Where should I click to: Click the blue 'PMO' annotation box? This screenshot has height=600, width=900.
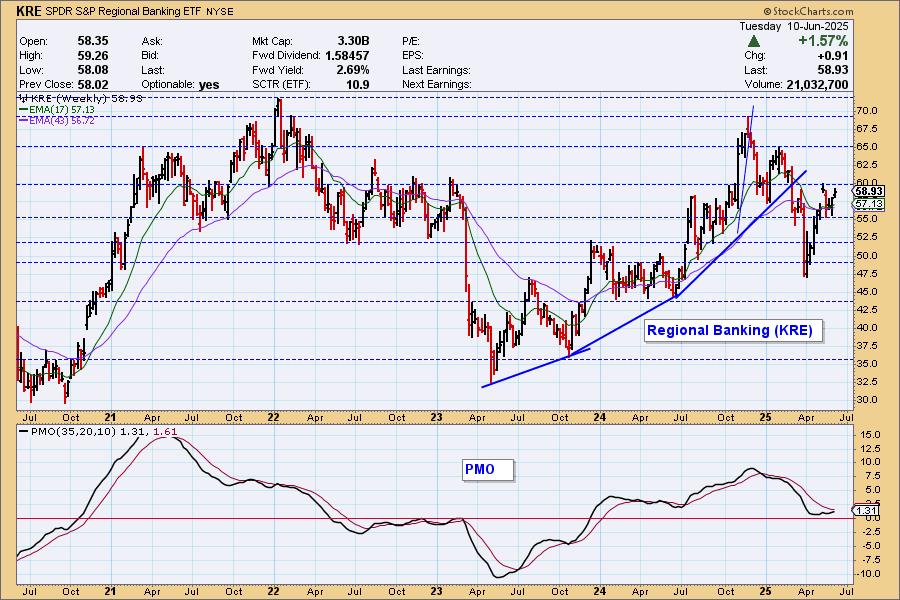[x=488, y=470]
